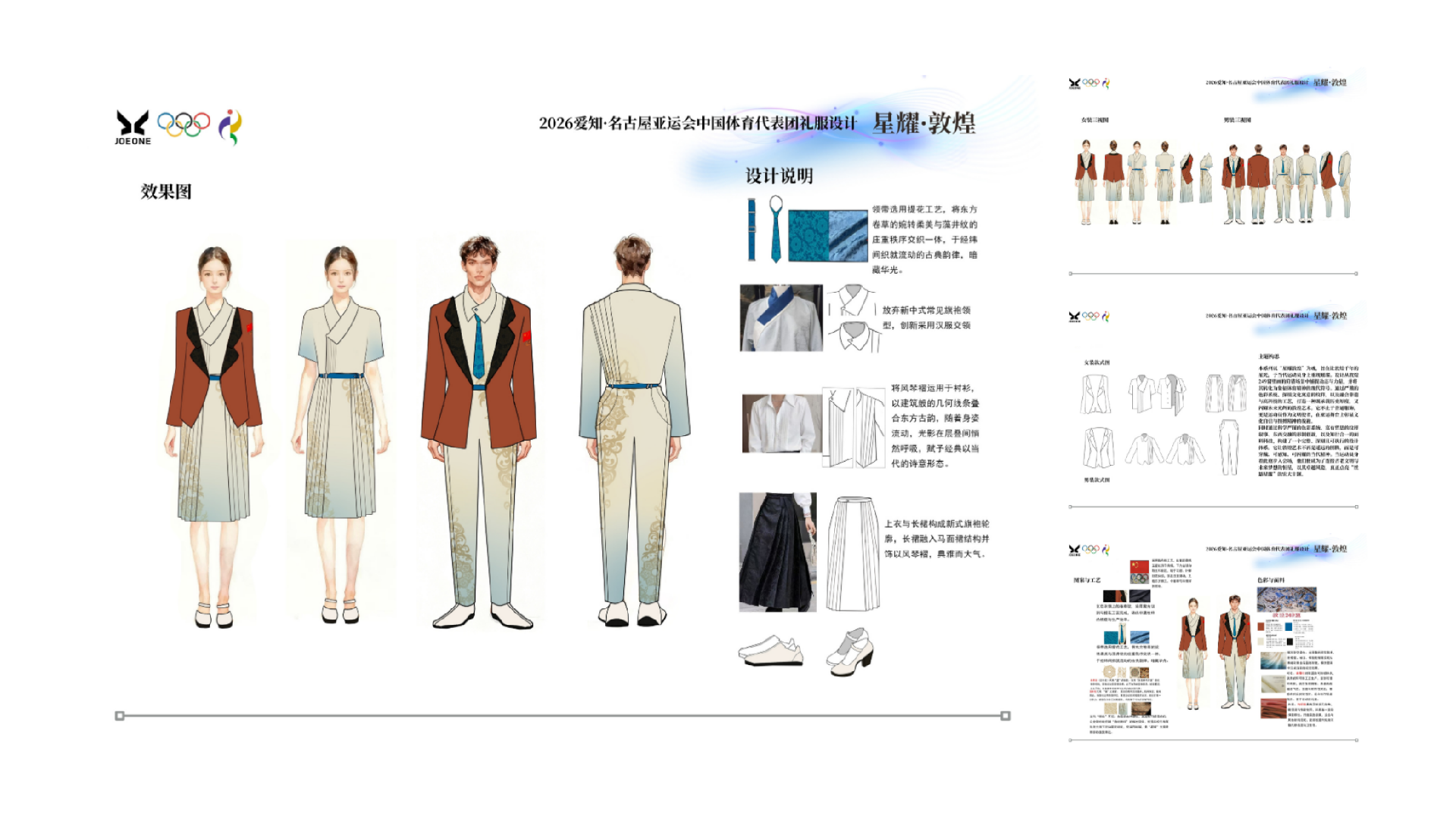Image resolution: width=1456 pixels, height=819 pixels.
Task: Click the pleated skirt line sketch
Action: [x=853, y=554]
